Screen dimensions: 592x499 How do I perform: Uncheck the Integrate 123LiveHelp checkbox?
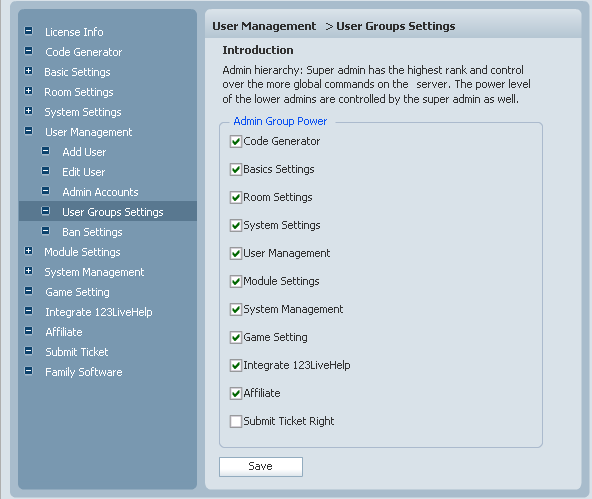(236, 365)
